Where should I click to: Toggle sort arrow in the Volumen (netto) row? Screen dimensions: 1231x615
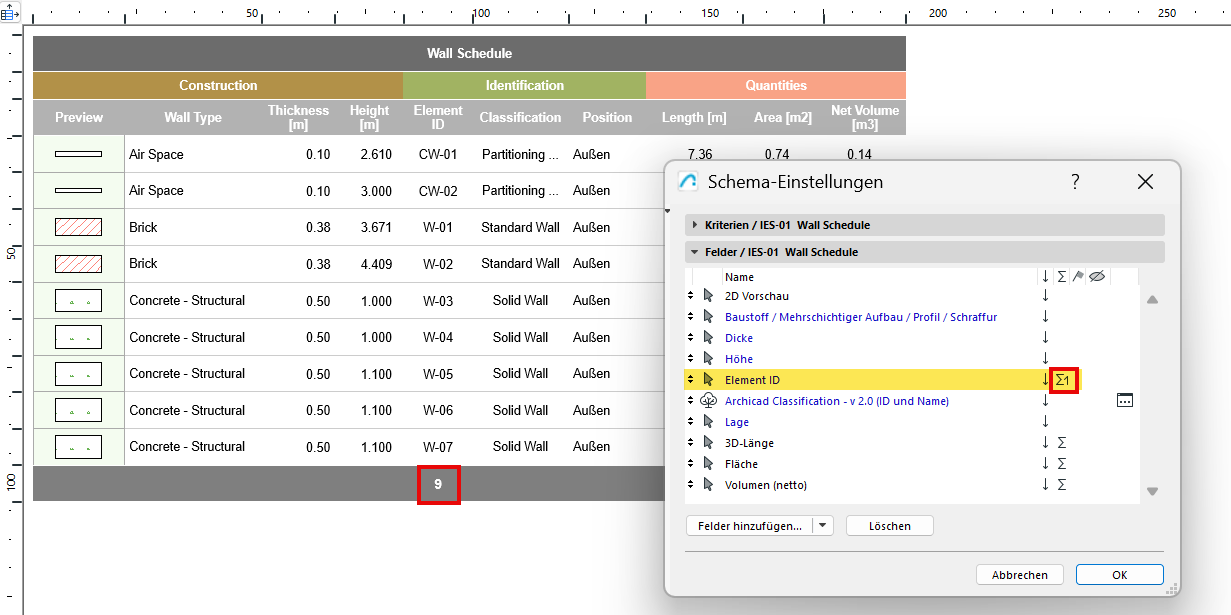point(1045,485)
